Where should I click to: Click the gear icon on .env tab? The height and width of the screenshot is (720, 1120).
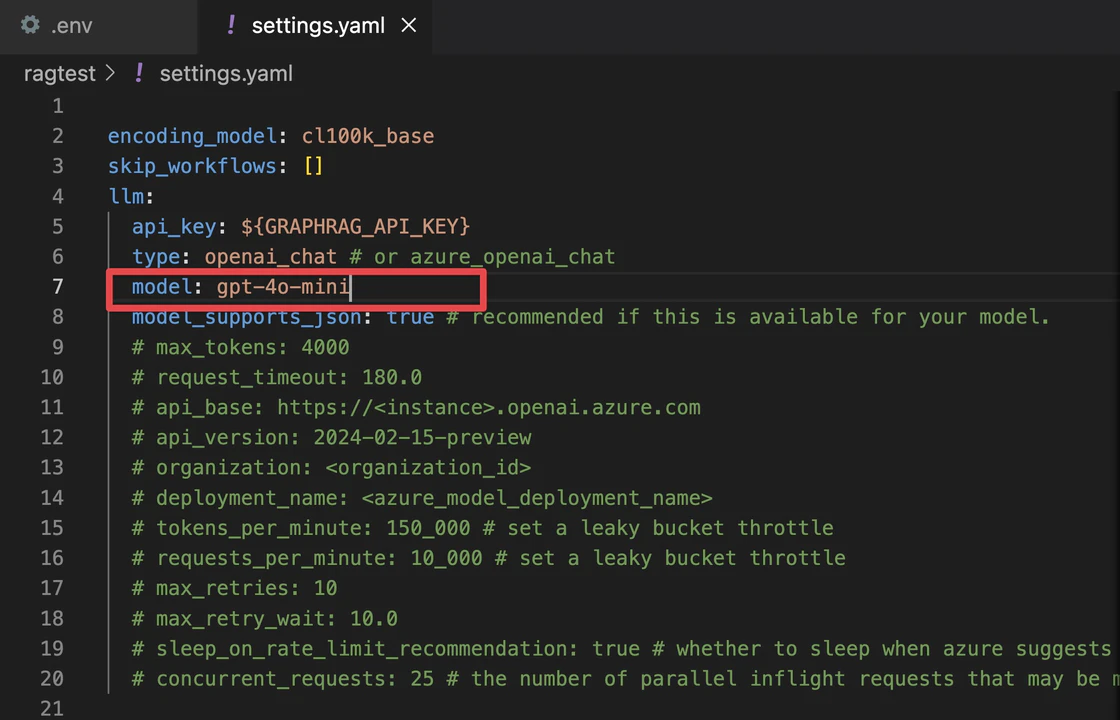30,26
